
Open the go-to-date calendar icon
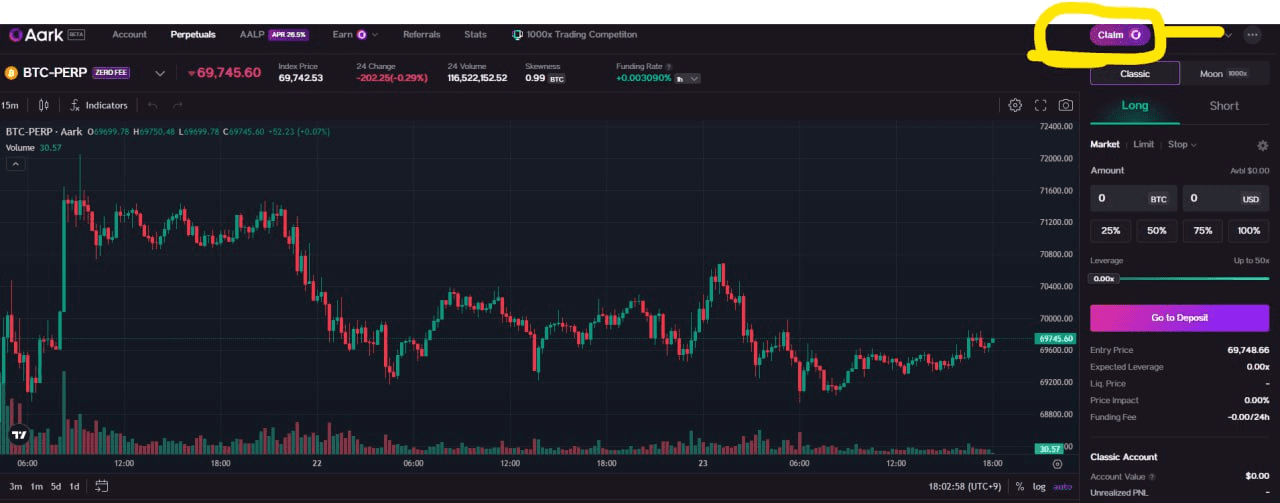(x=102, y=487)
